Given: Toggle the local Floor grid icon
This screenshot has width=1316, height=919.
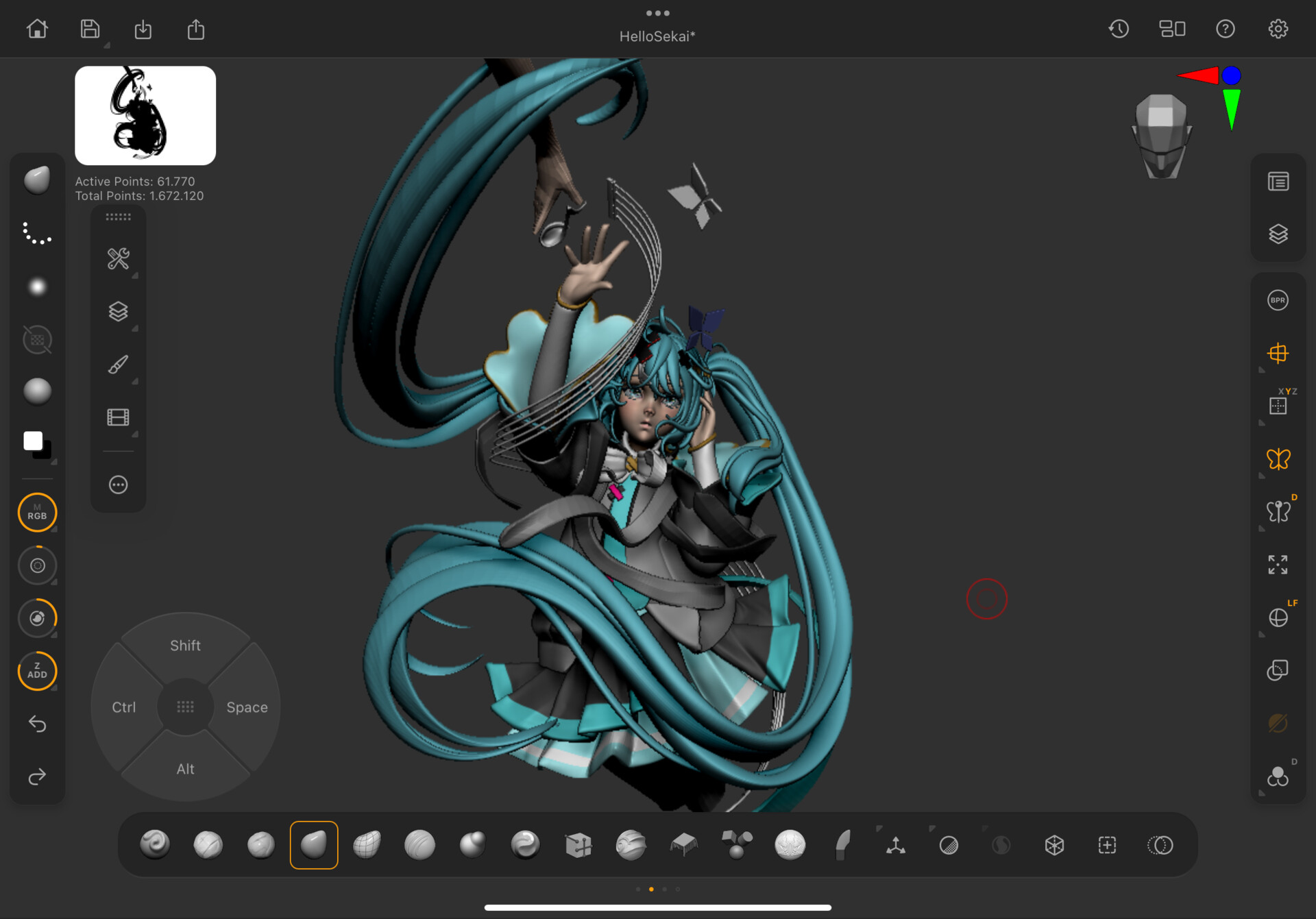Looking at the screenshot, I should click(x=1278, y=406).
